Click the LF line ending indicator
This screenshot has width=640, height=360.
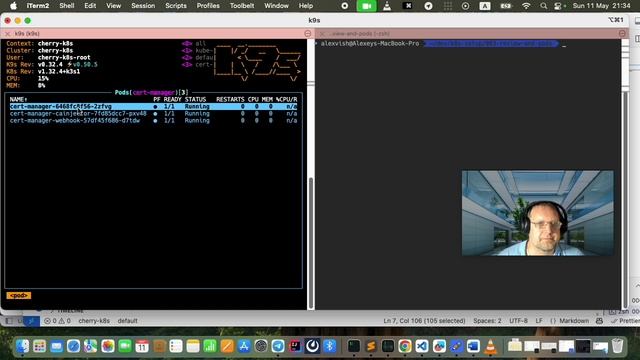pyautogui.click(x=539, y=321)
